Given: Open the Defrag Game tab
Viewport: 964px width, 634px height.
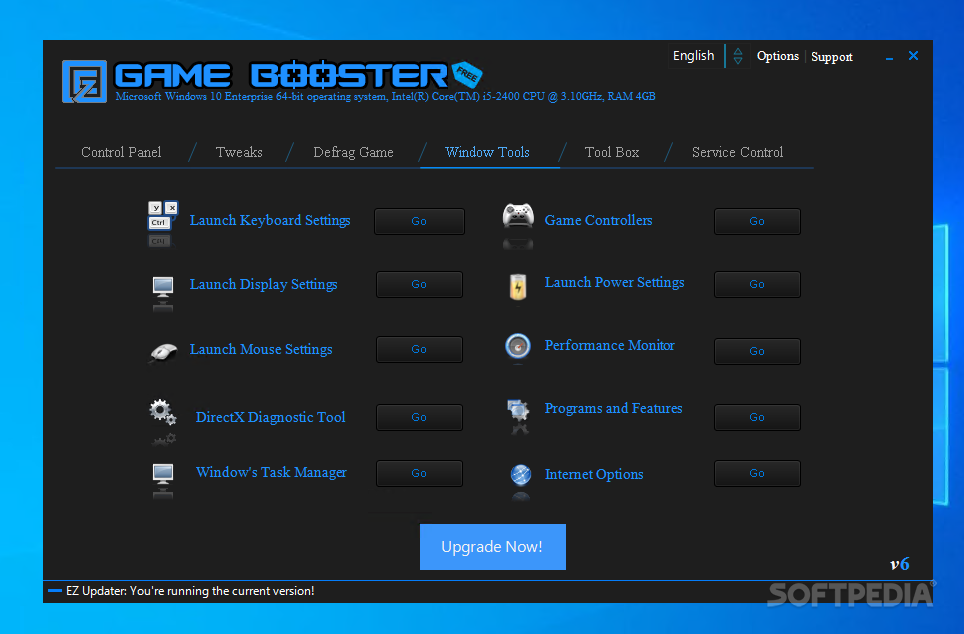Looking at the screenshot, I should click(354, 153).
